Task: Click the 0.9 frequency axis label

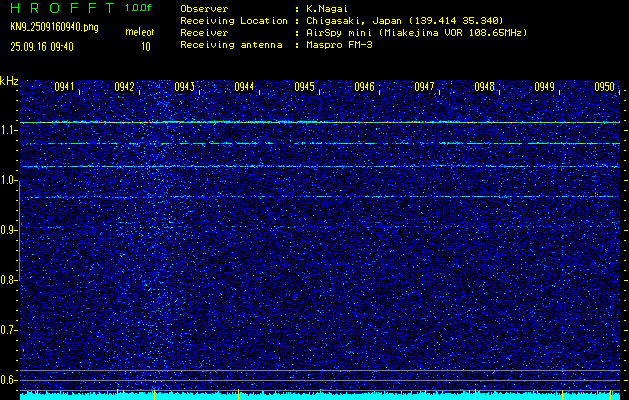Action: [x=9, y=230]
